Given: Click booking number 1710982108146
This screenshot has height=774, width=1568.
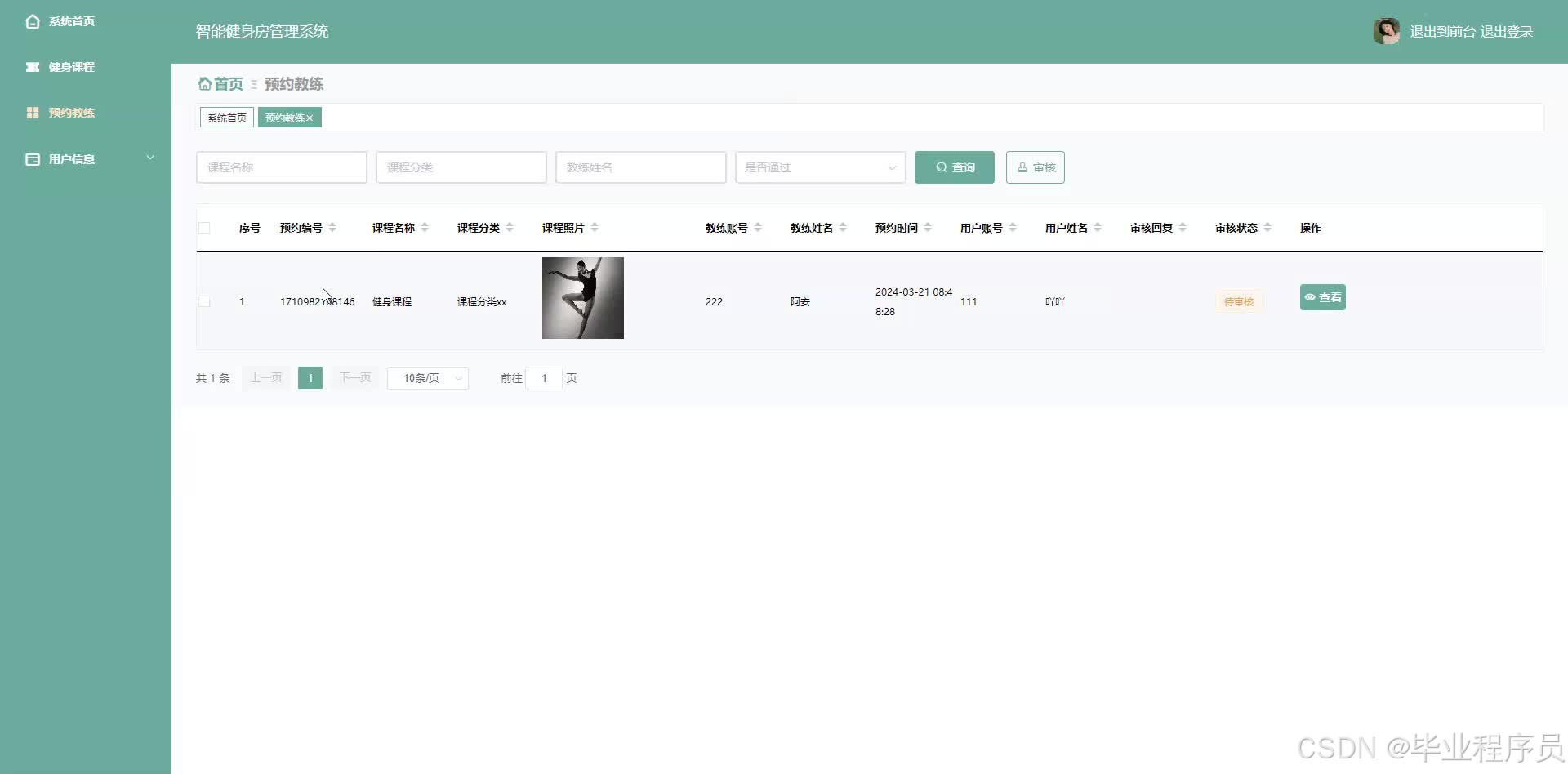Looking at the screenshot, I should point(318,301).
